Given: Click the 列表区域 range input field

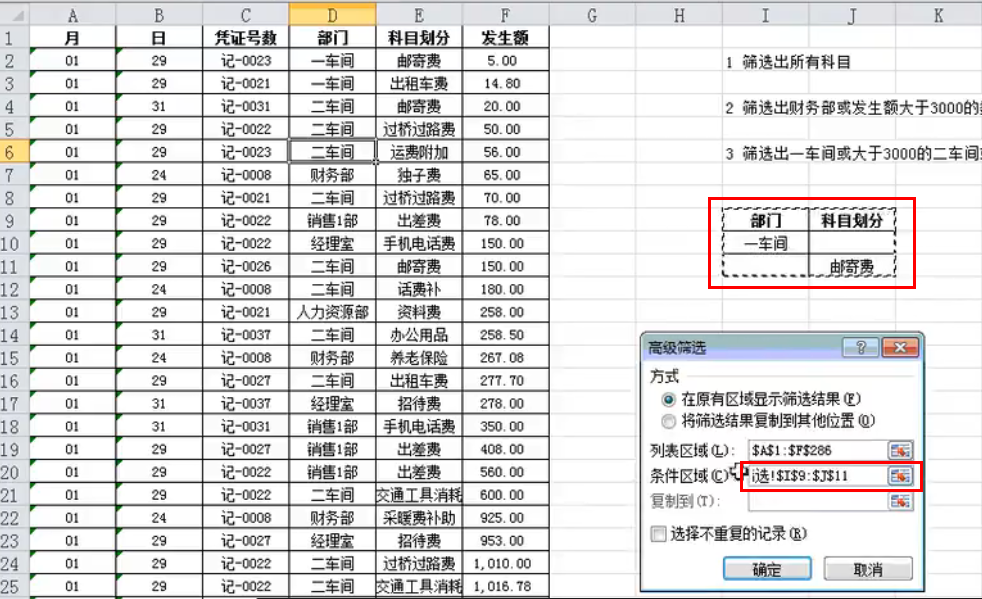Looking at the screenshot, I should pyautogui.click(x=815, y=451).
